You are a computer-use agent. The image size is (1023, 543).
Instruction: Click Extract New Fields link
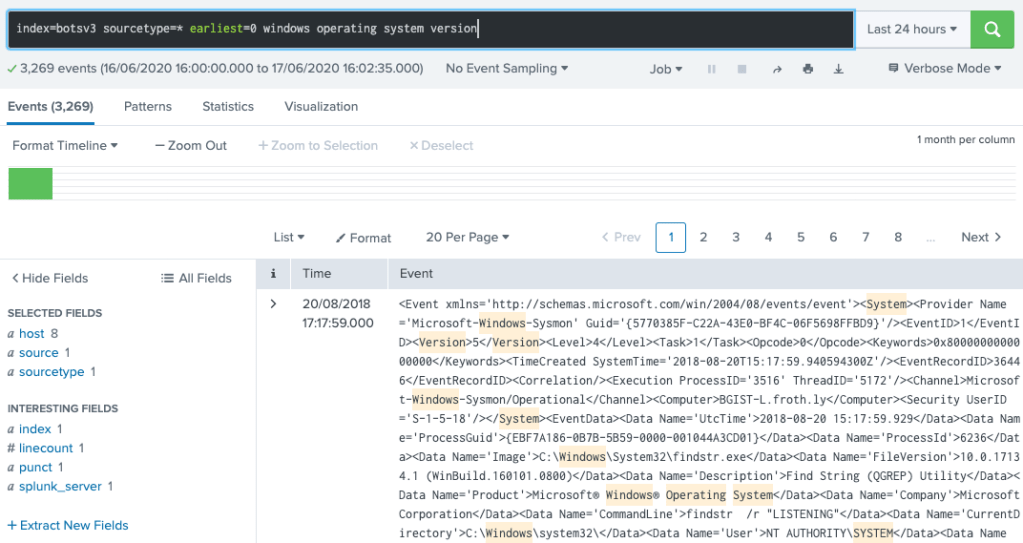pos(68,525)
